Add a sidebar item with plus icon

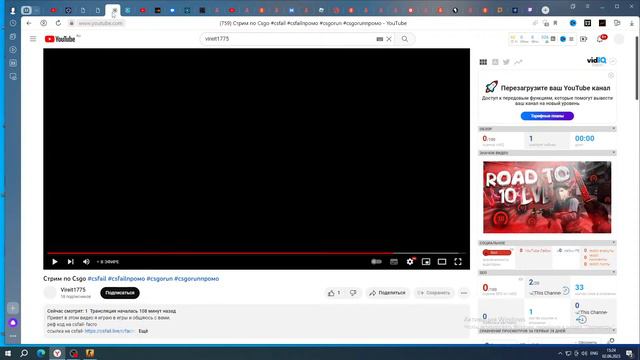(13, 308)
